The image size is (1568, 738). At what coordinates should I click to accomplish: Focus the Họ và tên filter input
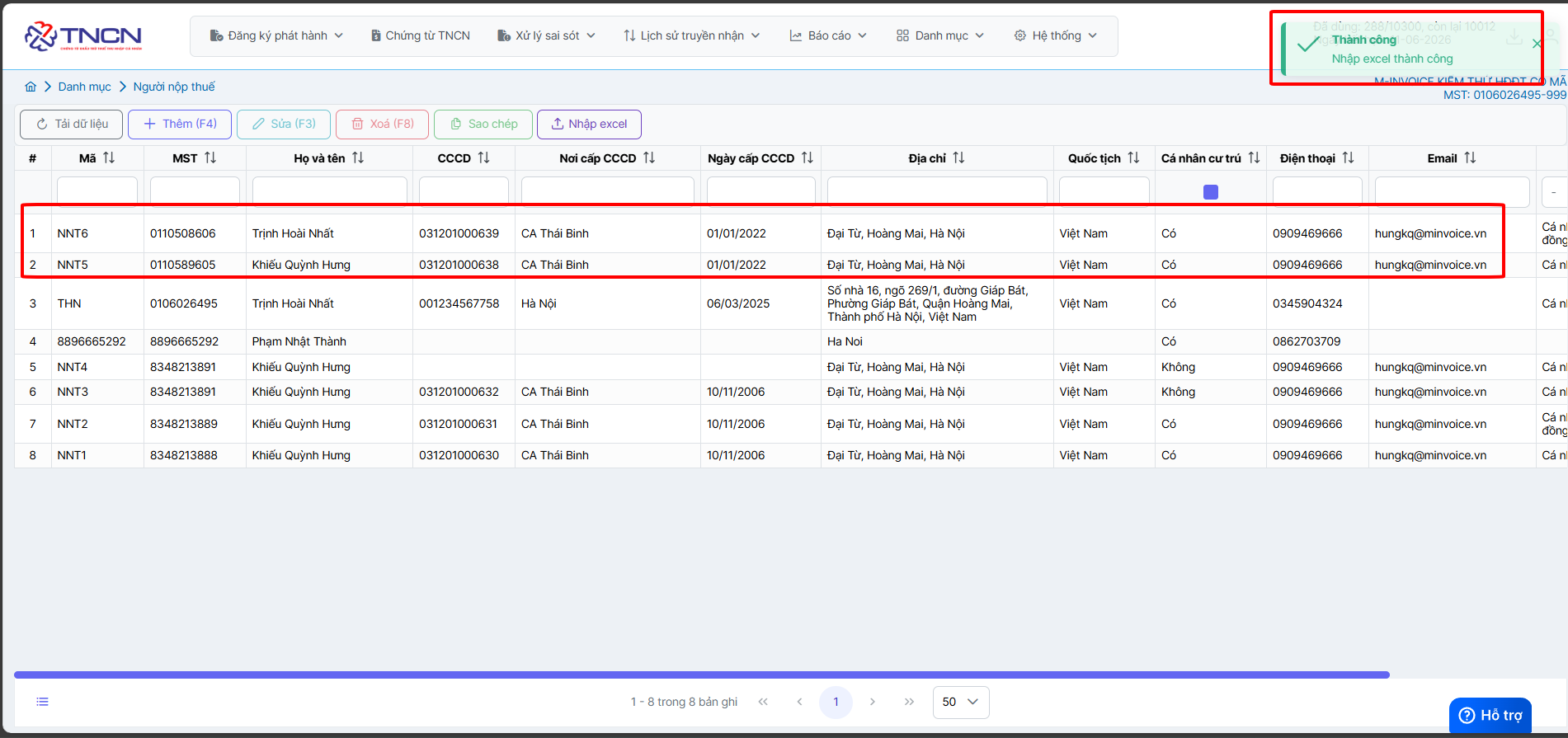330,190
